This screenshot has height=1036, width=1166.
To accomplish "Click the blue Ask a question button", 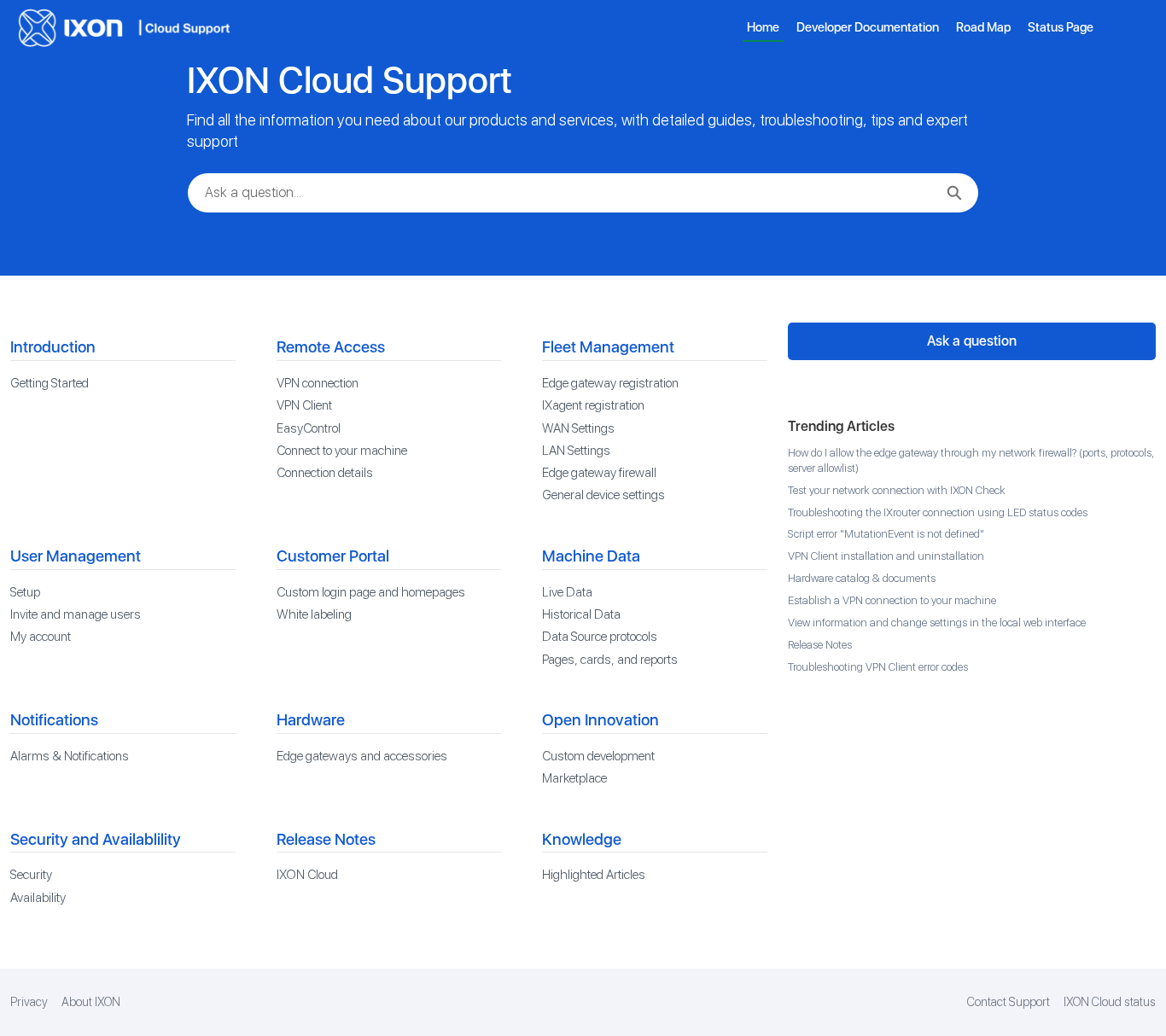I will (971, 341).
